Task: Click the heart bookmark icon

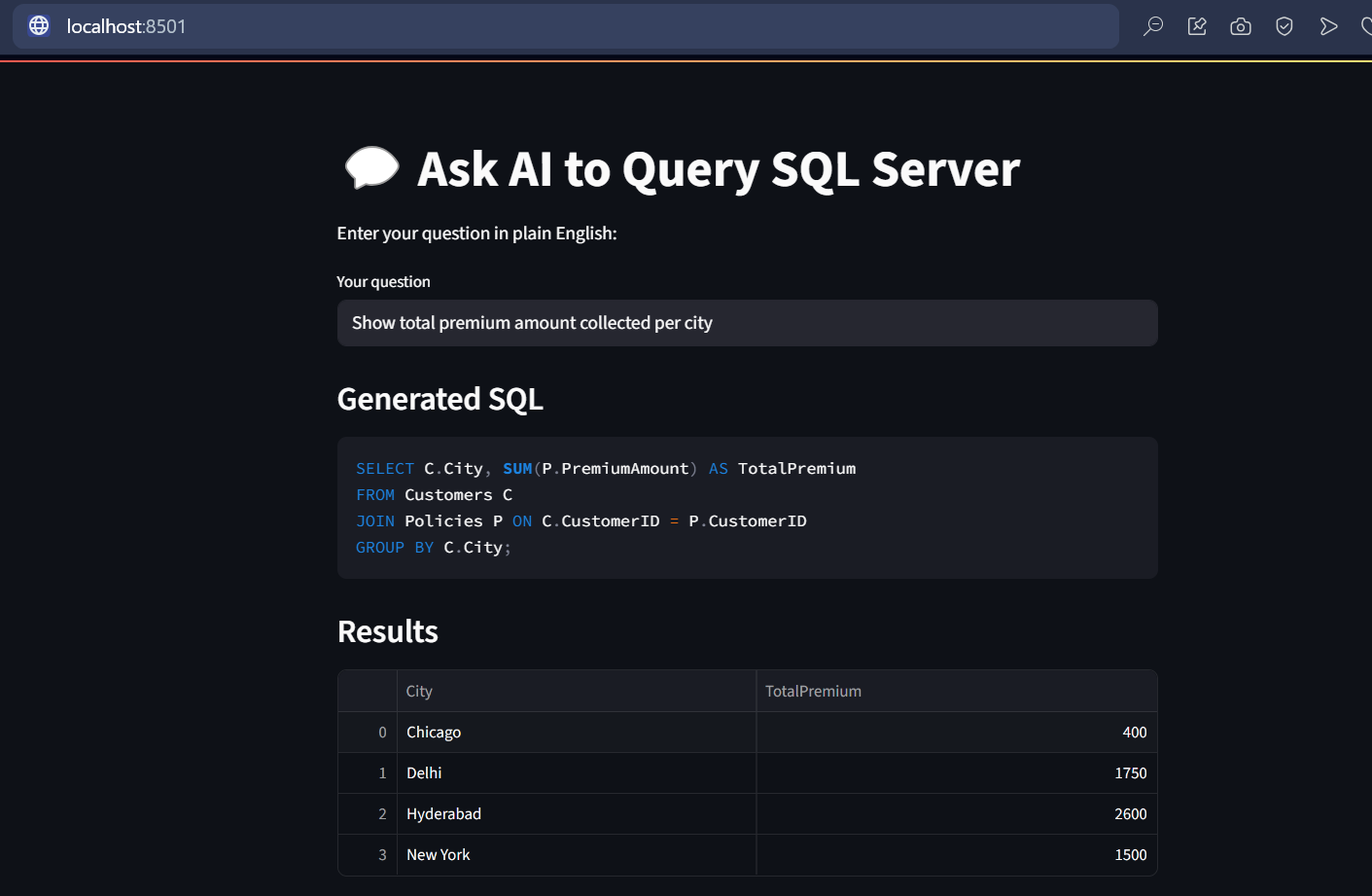Action: click(x=1365, y=26)
